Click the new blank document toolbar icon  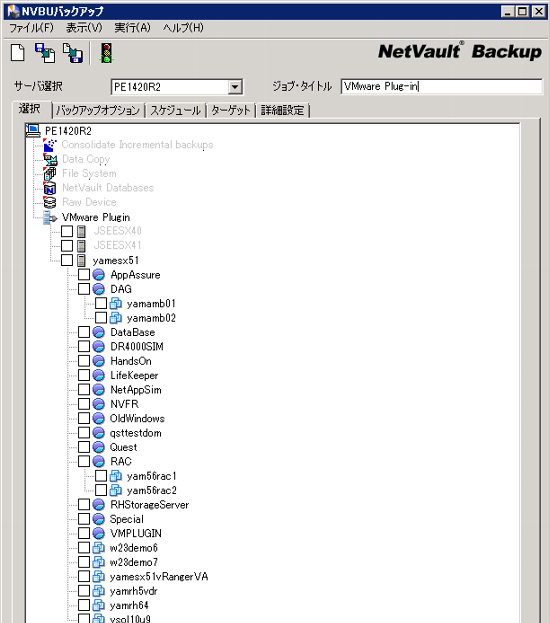pos(17,53)
